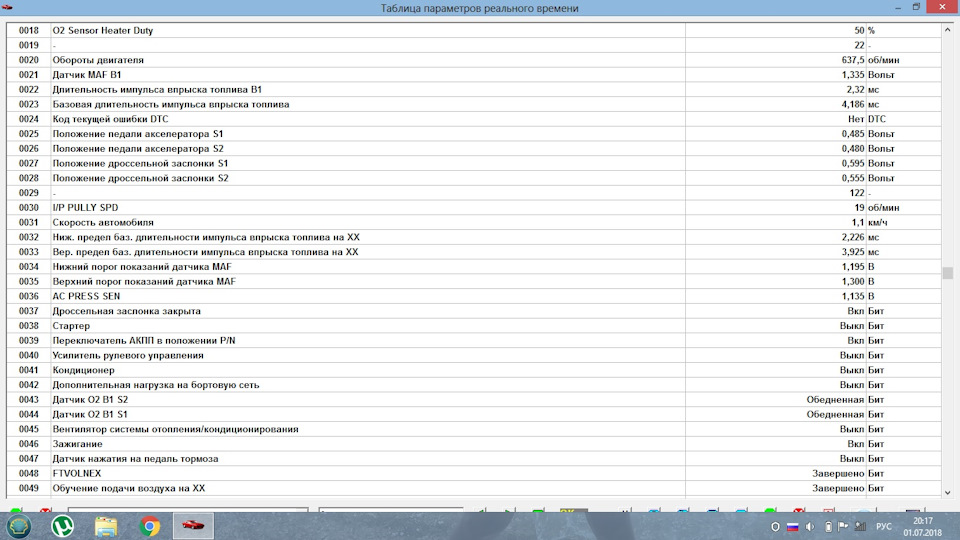Select the Скорость автомобиля row
The image size is (960, 540).
click(474, 222)
